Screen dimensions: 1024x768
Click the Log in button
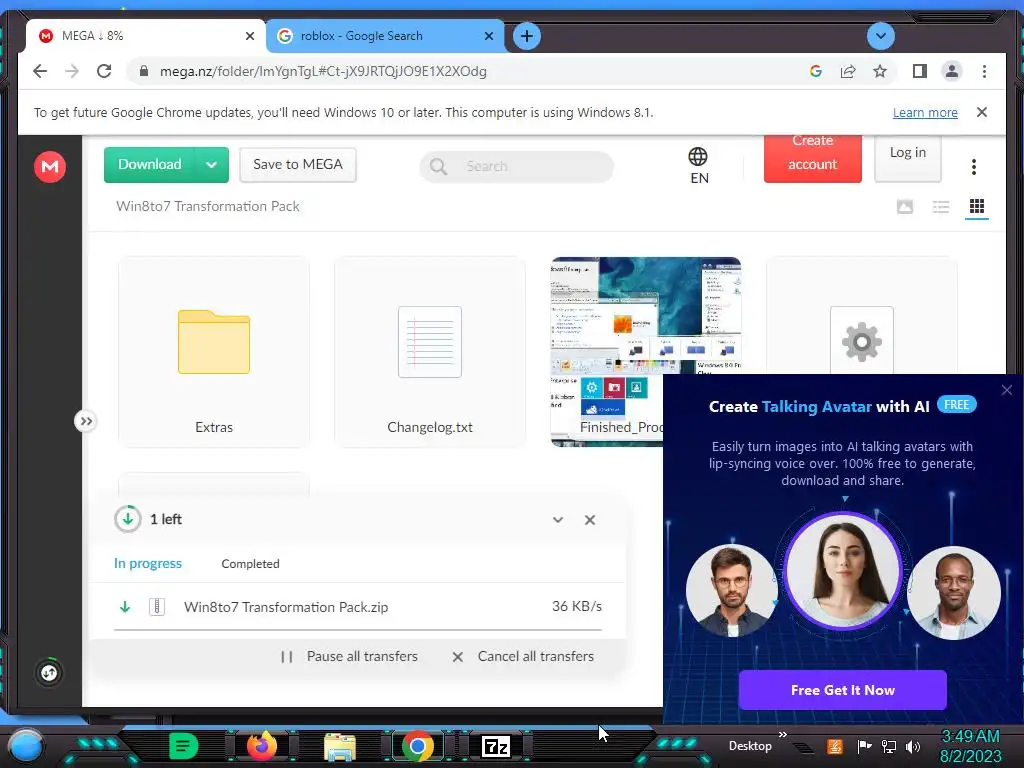click(908, 157)
